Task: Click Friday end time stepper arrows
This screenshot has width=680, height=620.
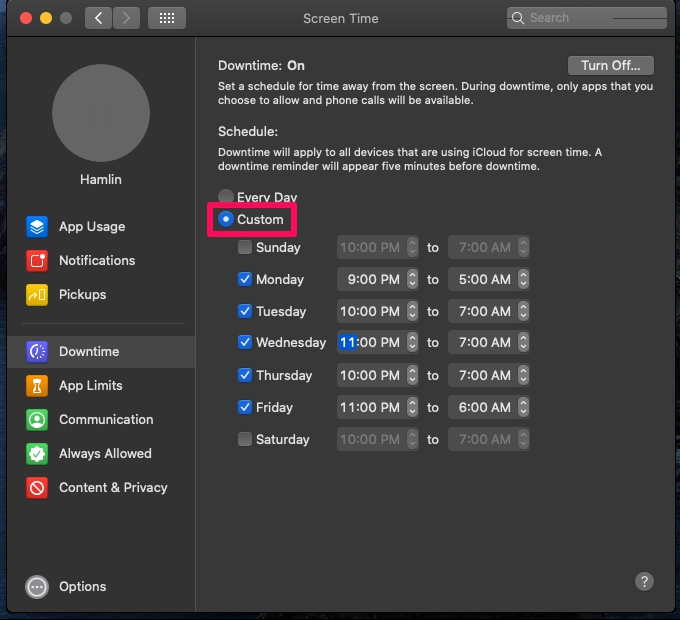Action: point(523,408)
